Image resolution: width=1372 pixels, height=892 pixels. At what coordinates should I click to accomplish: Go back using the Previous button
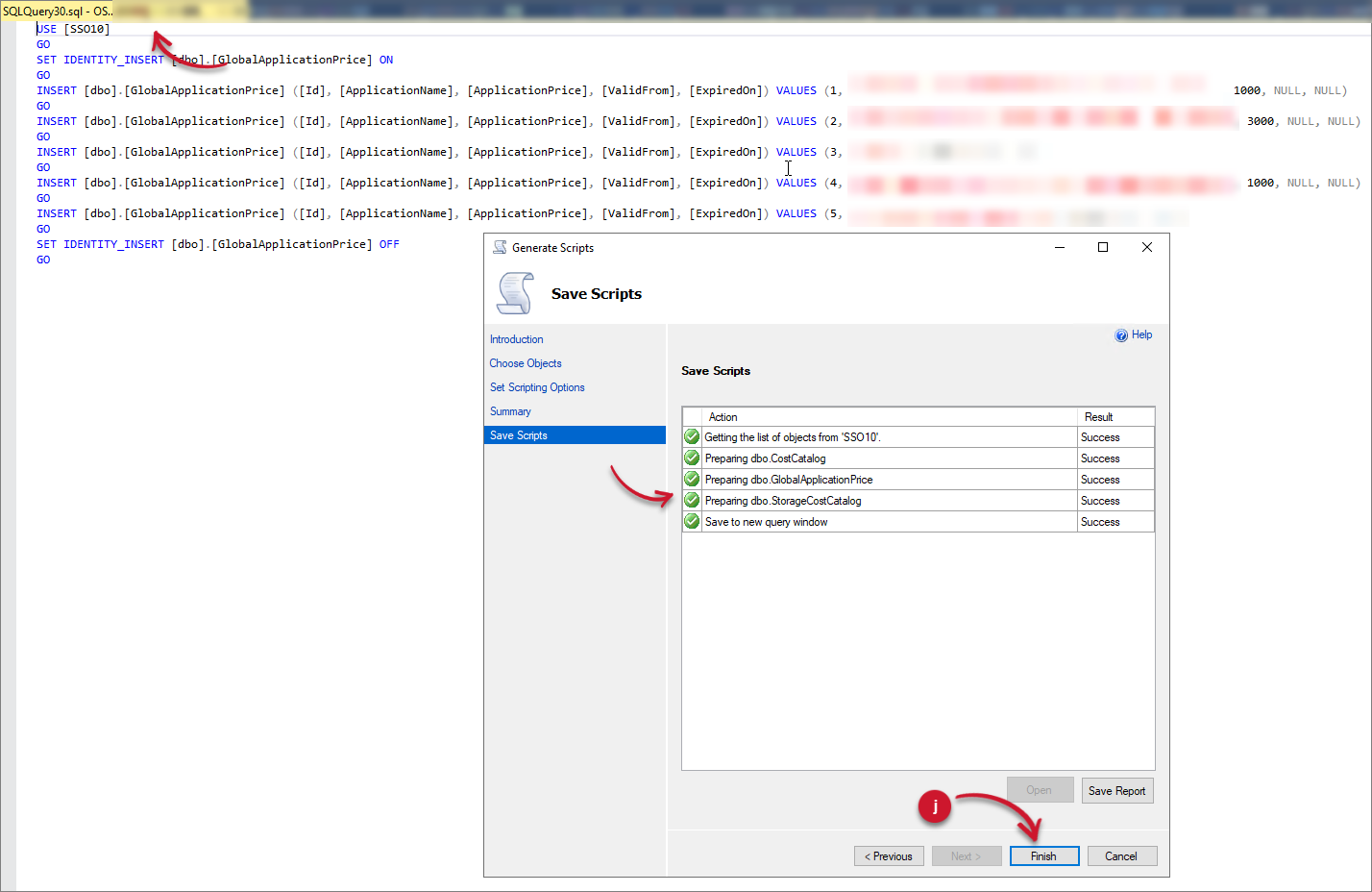888,855
